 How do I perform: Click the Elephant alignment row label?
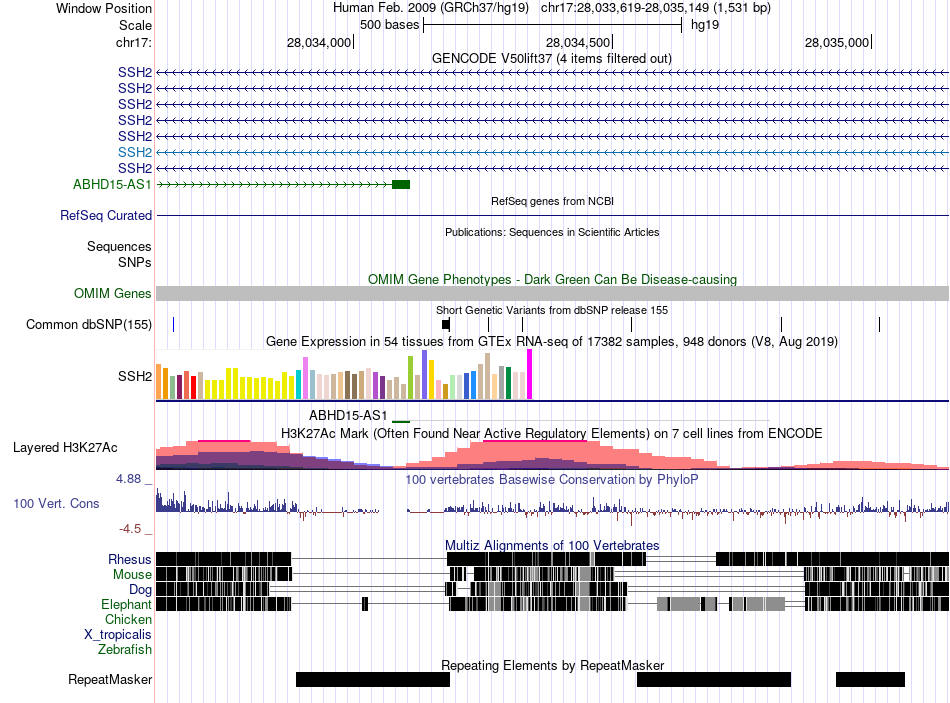(127, 605)
